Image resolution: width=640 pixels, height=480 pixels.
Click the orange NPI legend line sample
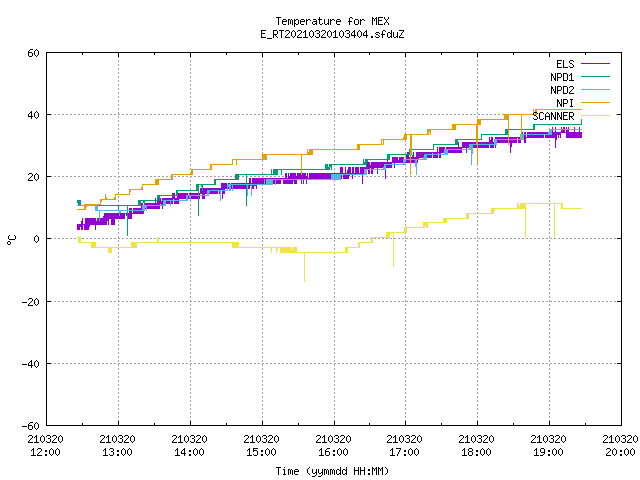(595, 103)
